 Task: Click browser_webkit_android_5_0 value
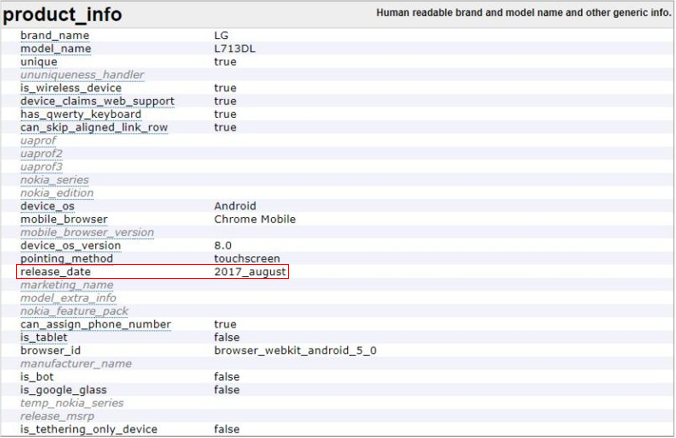tap(295, 350)
